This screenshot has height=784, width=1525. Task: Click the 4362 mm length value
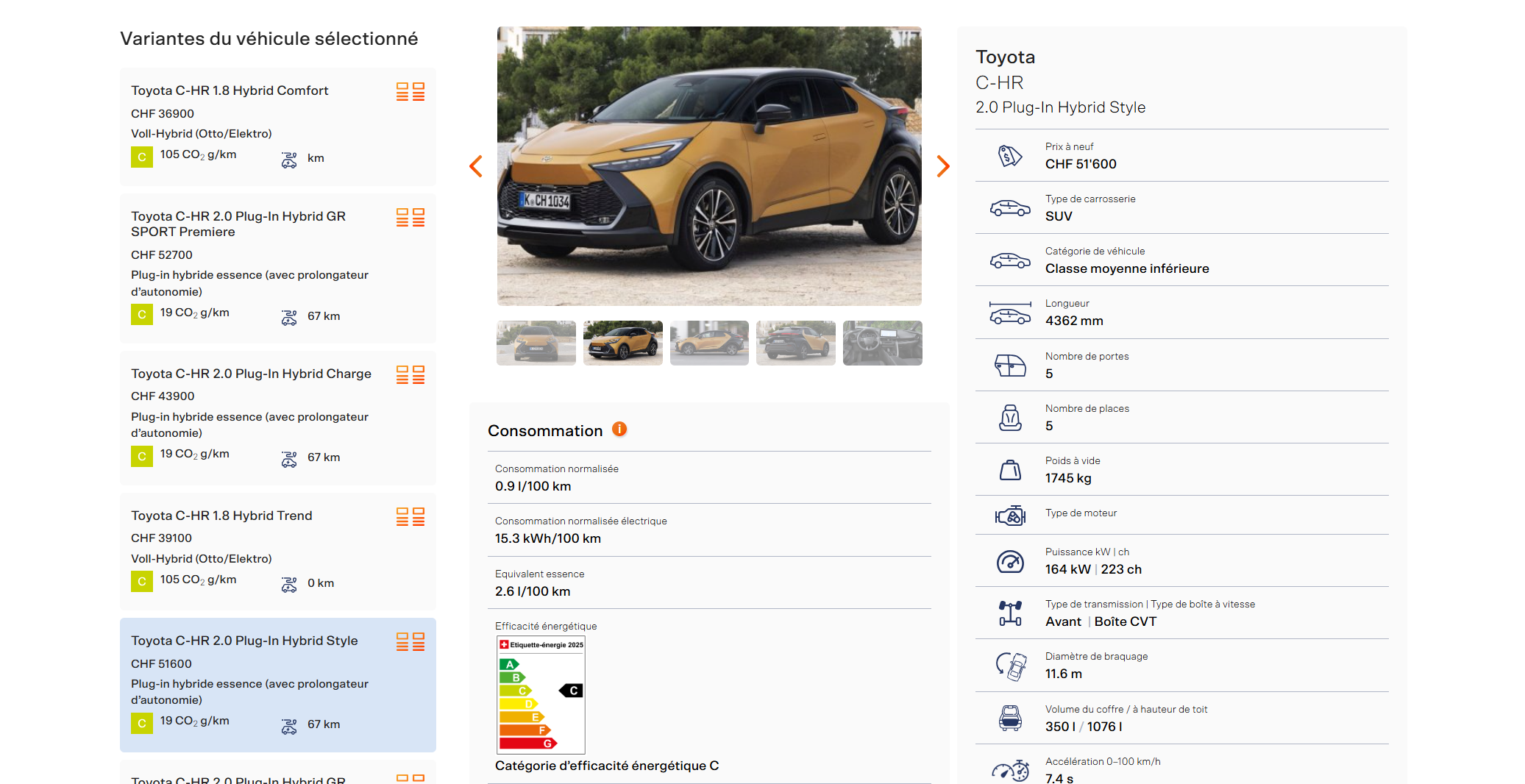tap(1074, 321)
